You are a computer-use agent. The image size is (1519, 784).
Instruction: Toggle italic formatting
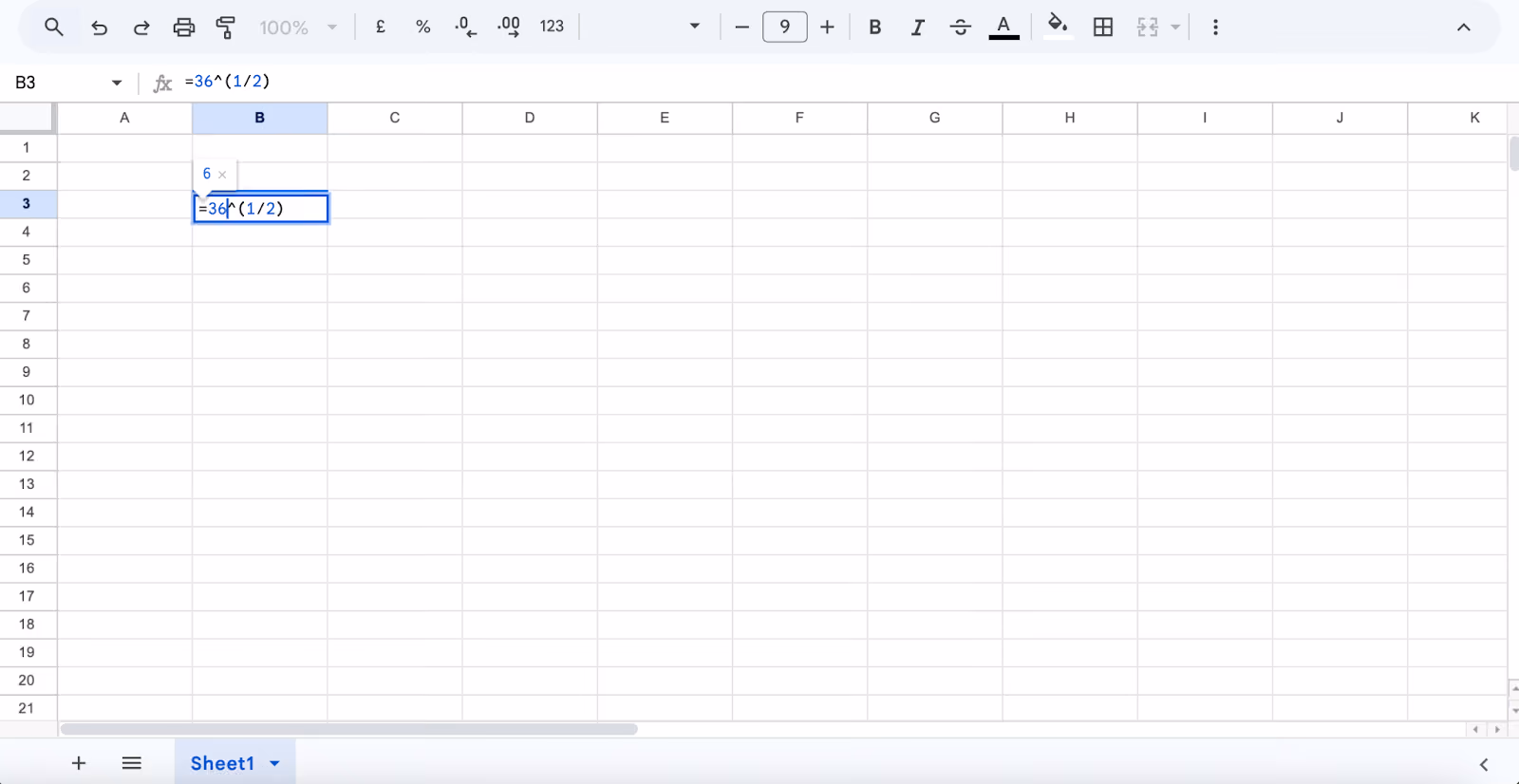point(918,28)
